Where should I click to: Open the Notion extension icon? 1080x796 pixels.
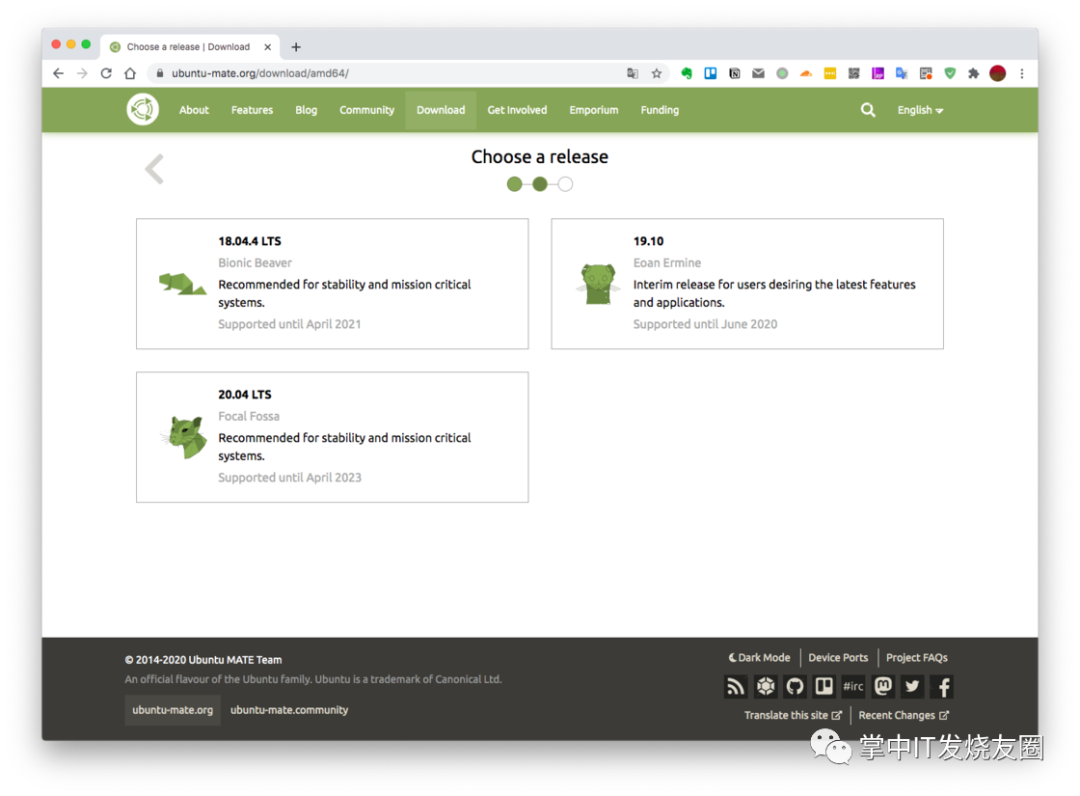[734, 73]
